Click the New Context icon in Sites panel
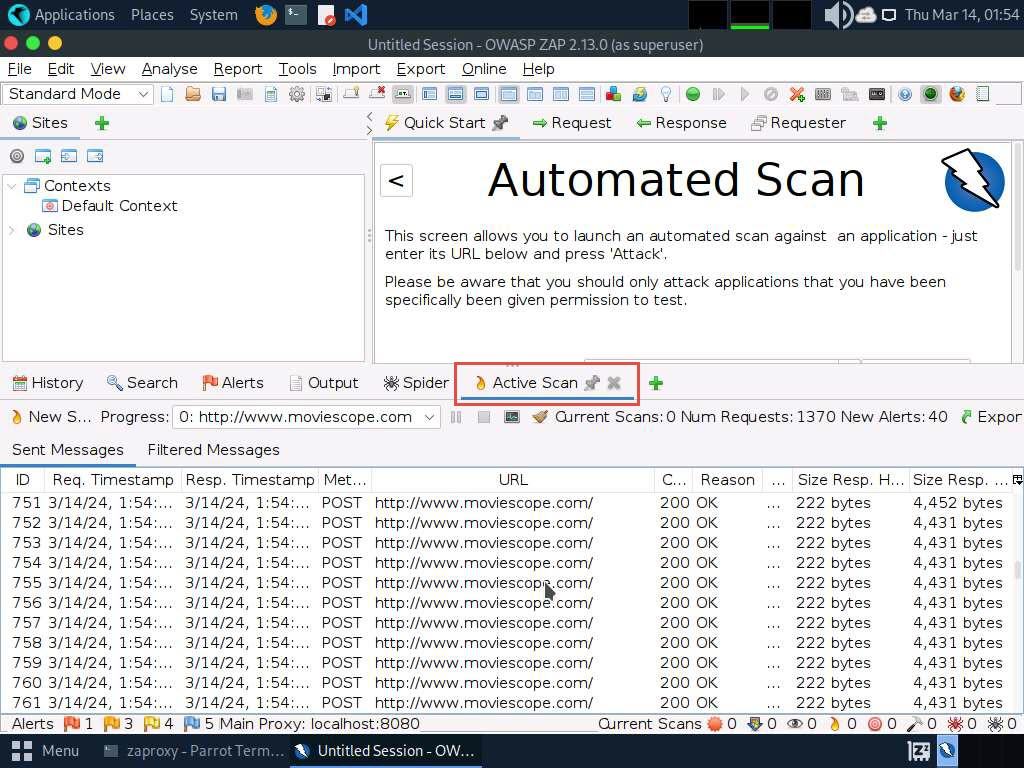The height and width of the screenshot is (768, 1024). pyautogui.click(x=43, y=156)
